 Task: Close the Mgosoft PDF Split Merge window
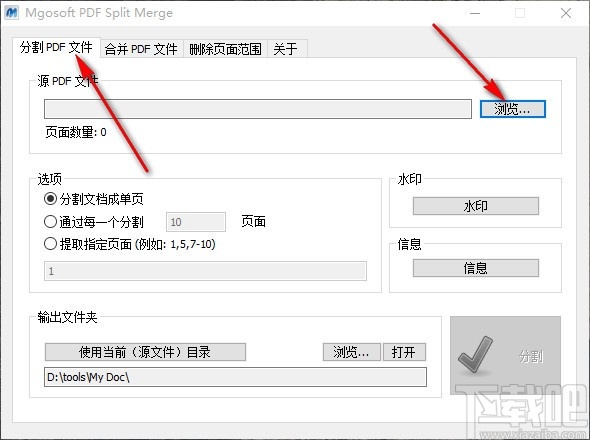click(566, 13)
